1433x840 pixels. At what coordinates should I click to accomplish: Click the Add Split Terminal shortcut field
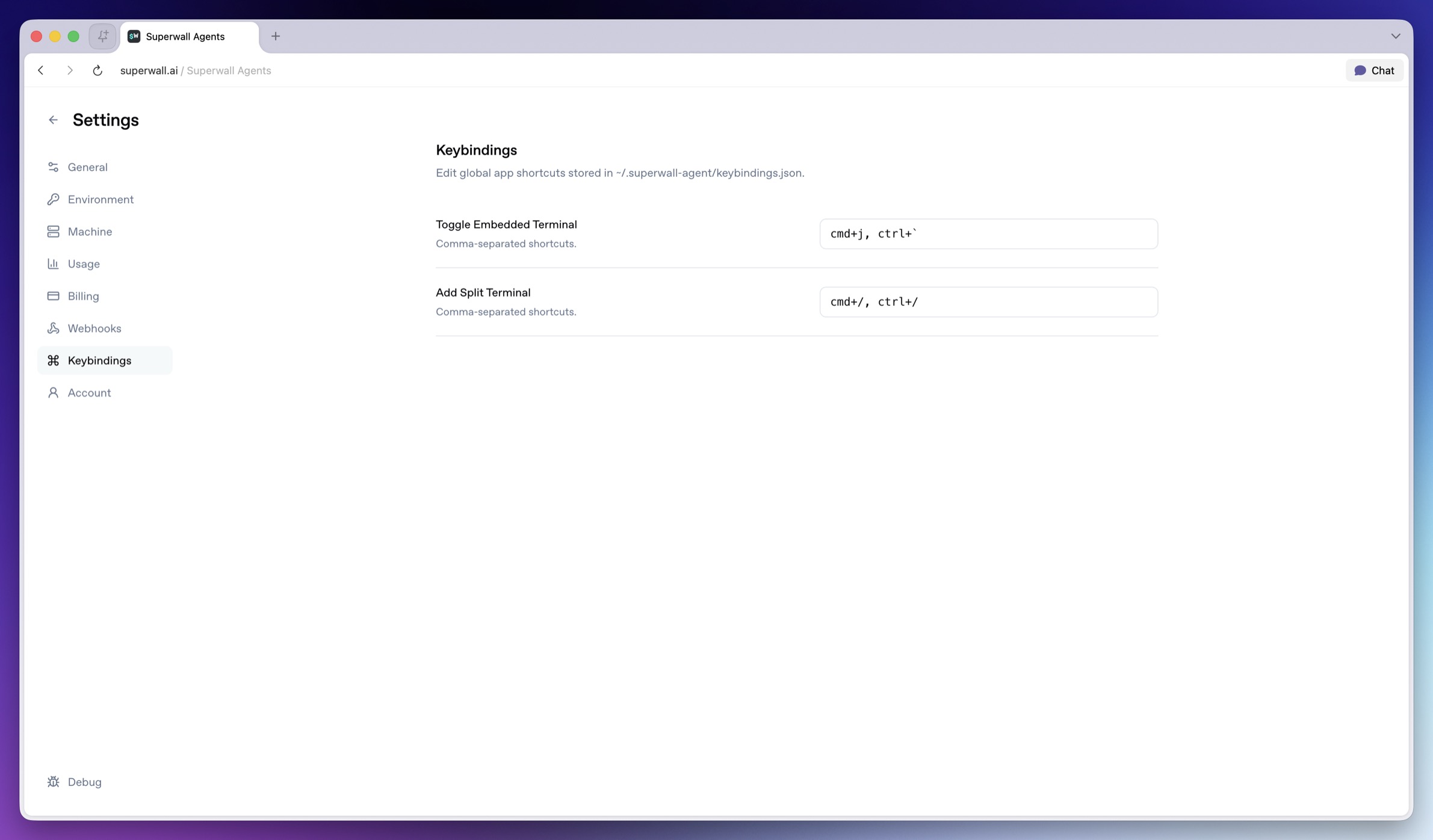pos(988,302)
